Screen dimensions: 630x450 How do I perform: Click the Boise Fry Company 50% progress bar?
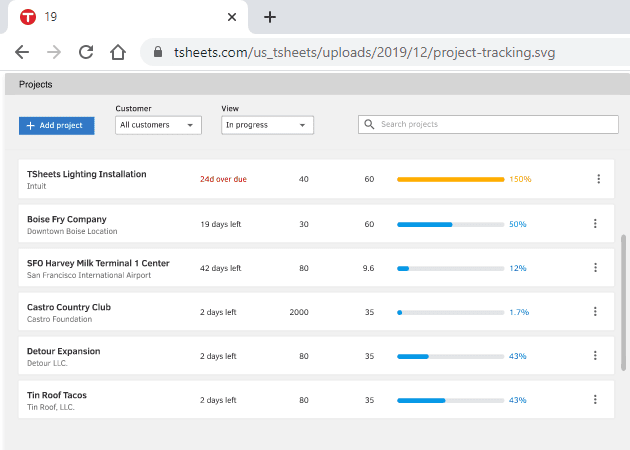(x=450, y=225)
